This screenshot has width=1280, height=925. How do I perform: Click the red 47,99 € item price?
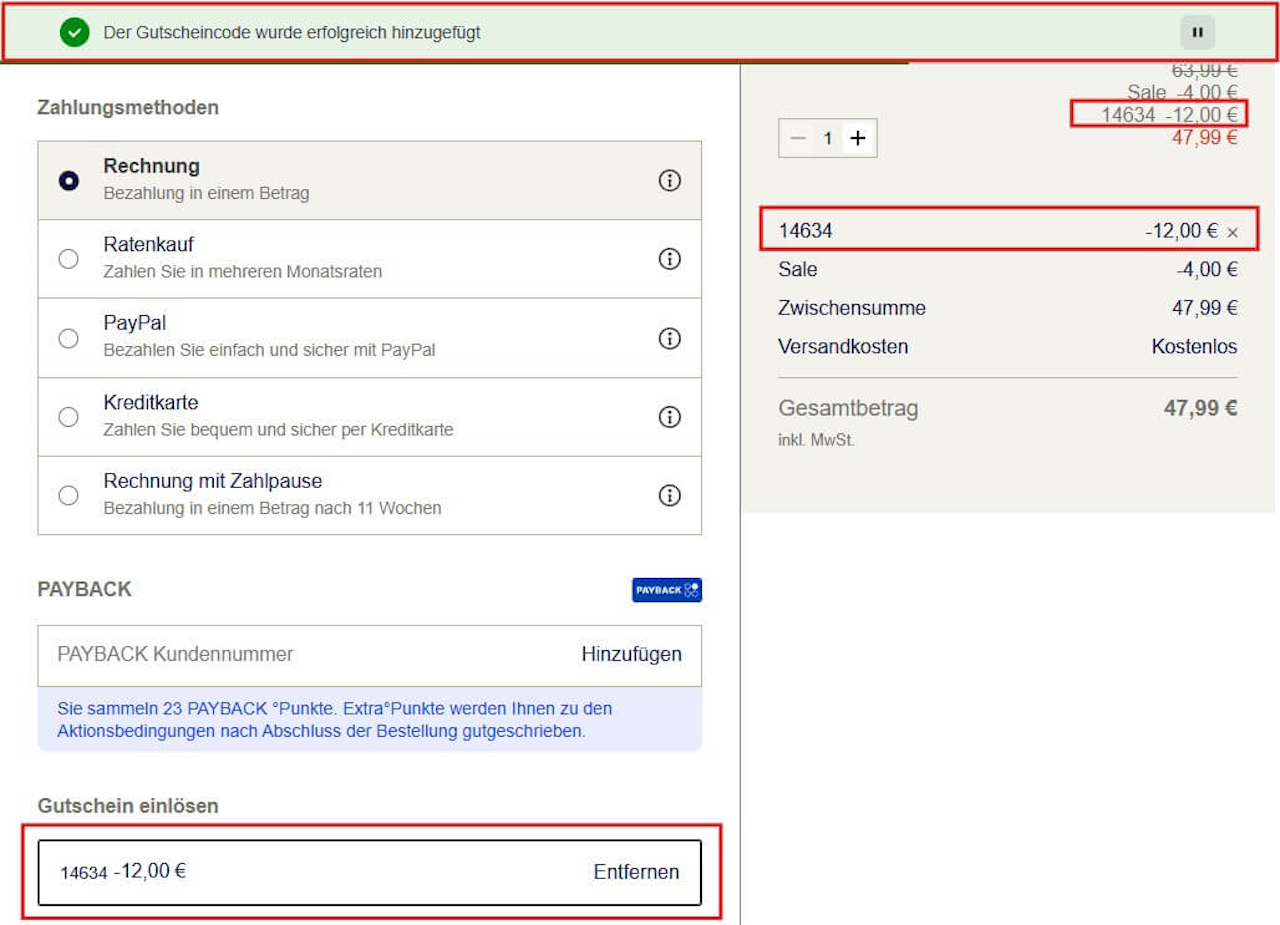point(1205,138)
